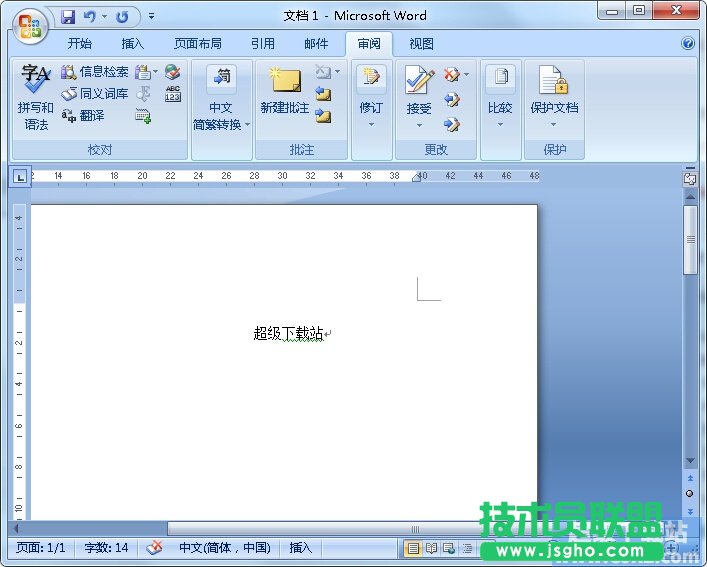Click the 字数: 14 status bar button
The height and width of the screenshot is (567, 707).
click(107, 548)
